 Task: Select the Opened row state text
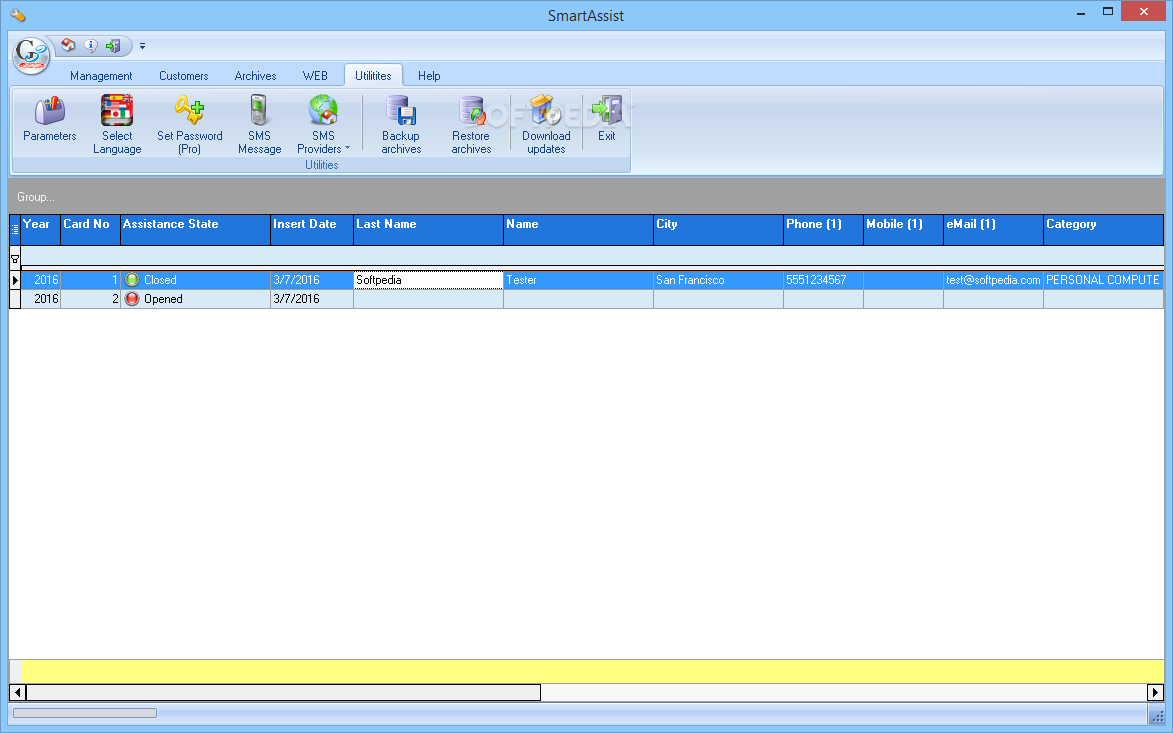point(163,298)
